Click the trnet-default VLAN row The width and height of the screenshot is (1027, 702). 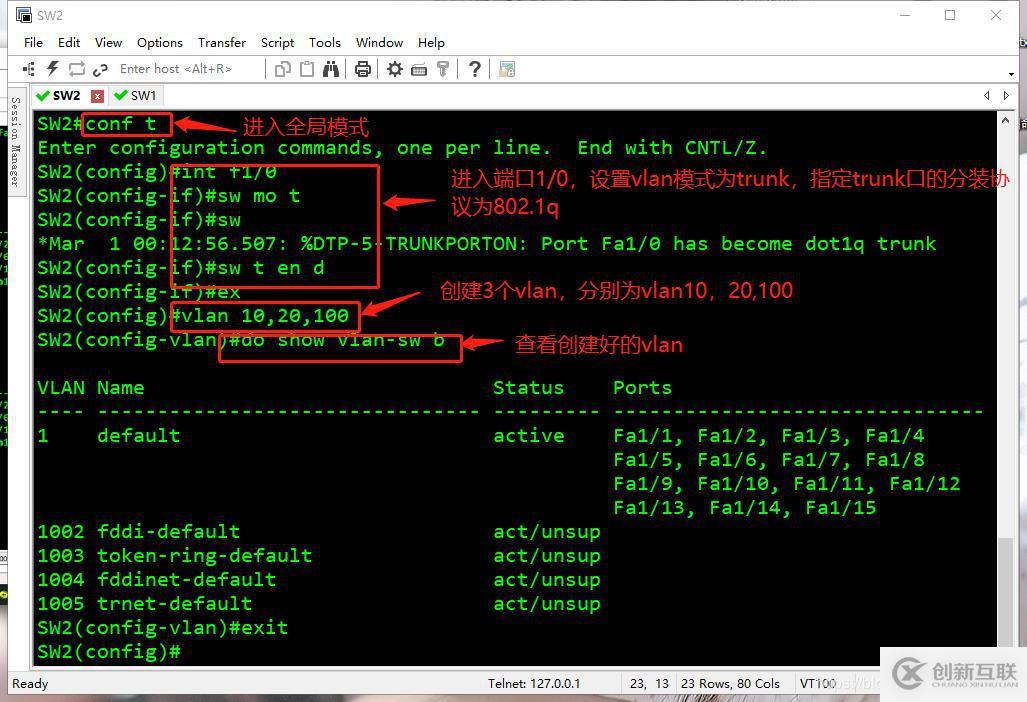coord(318,604)
